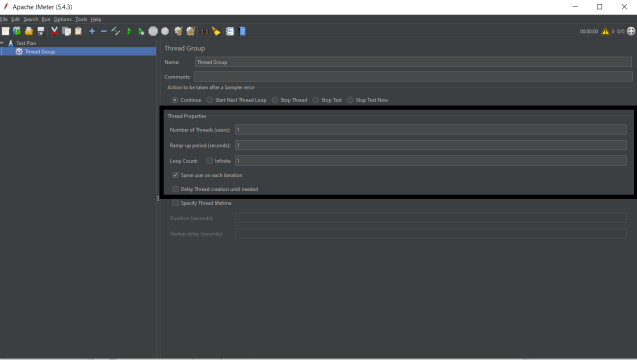
Task: Stop the running test
Action: tap(153, 31)
